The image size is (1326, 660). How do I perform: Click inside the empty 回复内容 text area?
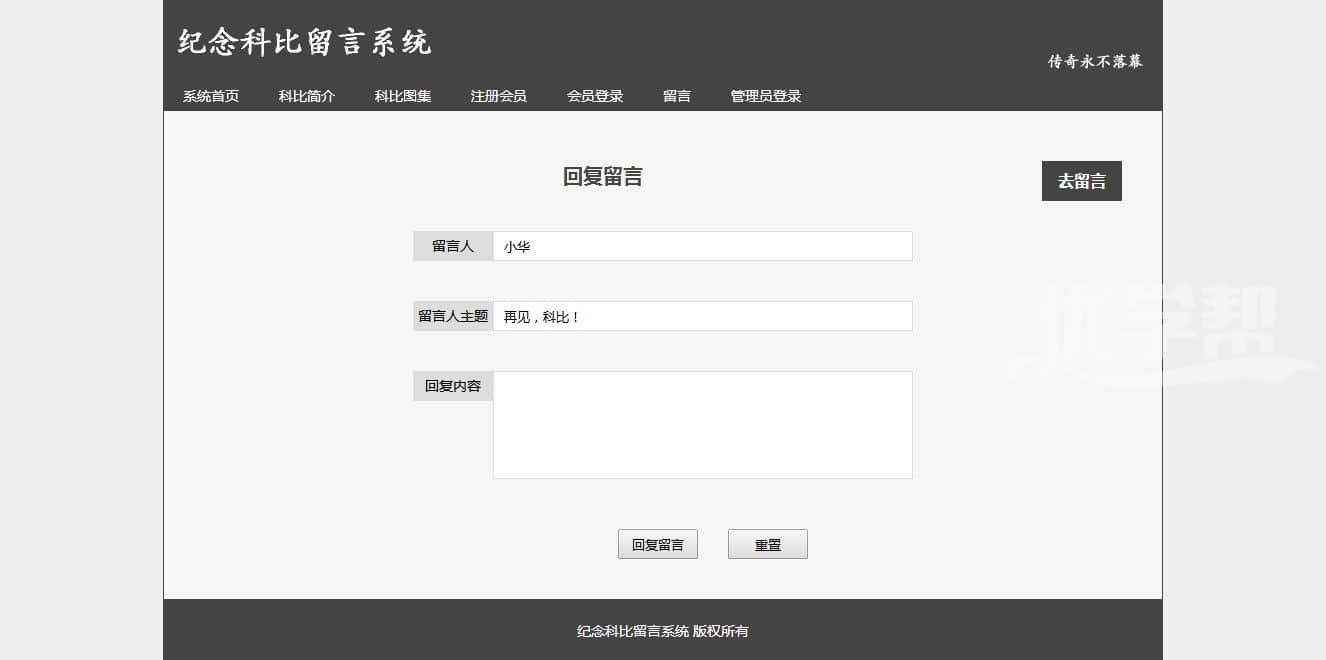click(x=702, y=425)
